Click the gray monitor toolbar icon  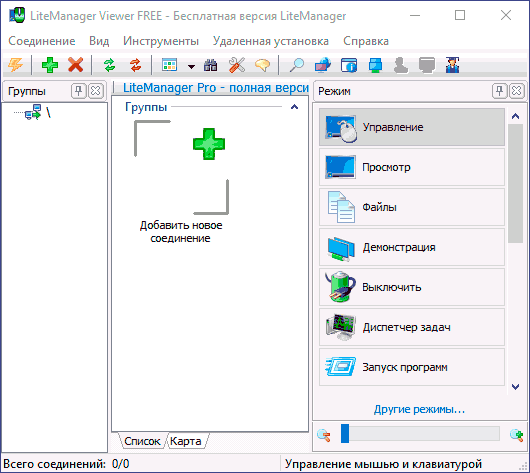(427, 65)
